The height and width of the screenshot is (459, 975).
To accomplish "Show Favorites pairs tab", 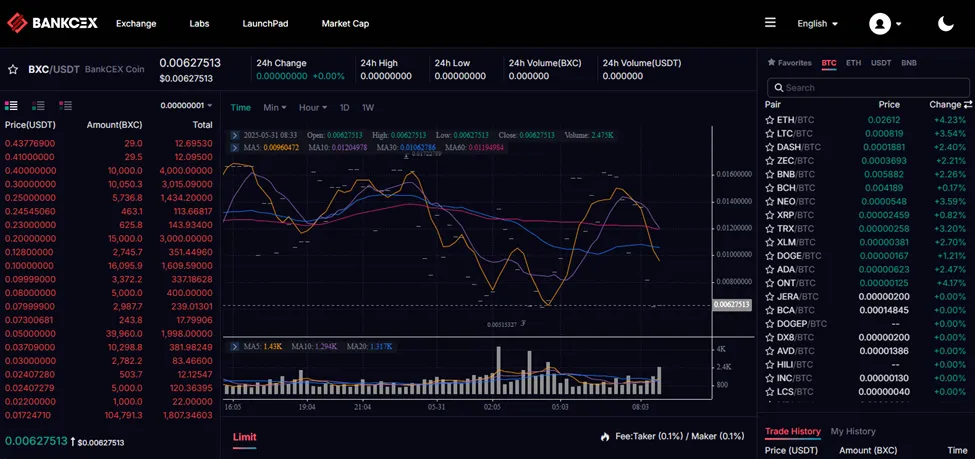I will pos(790,63).
